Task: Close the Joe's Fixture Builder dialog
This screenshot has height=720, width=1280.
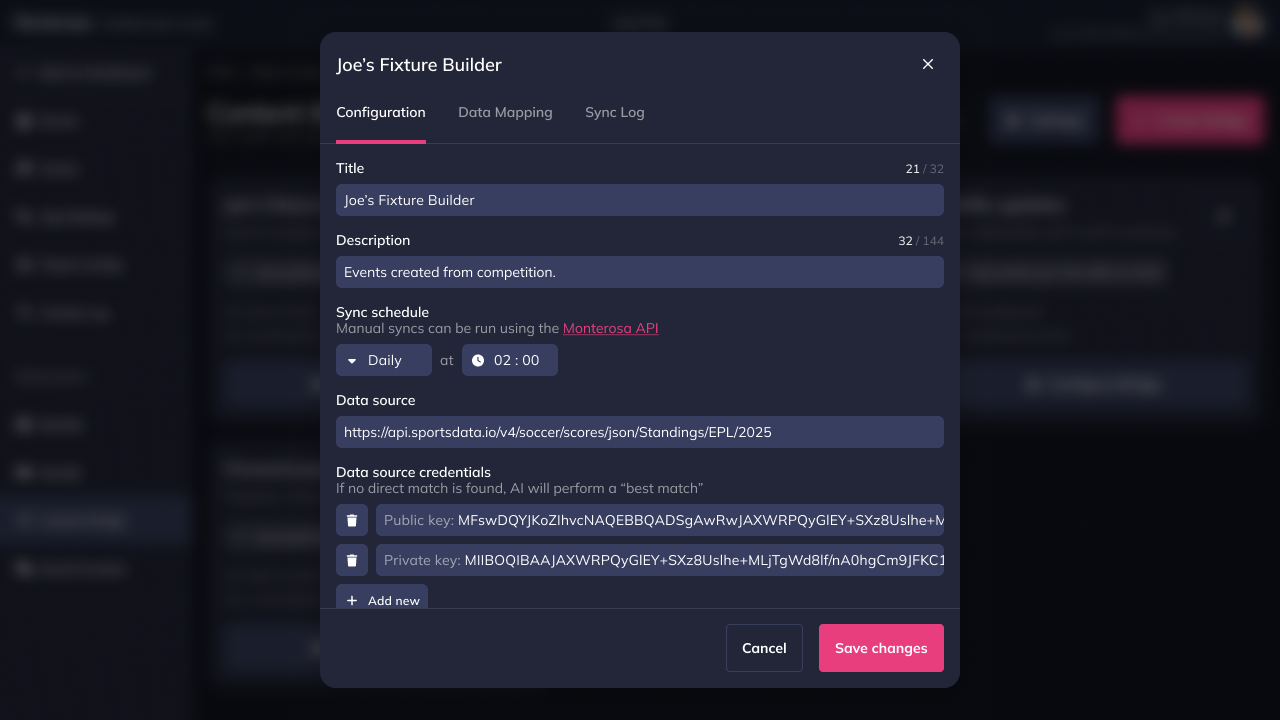Action: (927, 64)
